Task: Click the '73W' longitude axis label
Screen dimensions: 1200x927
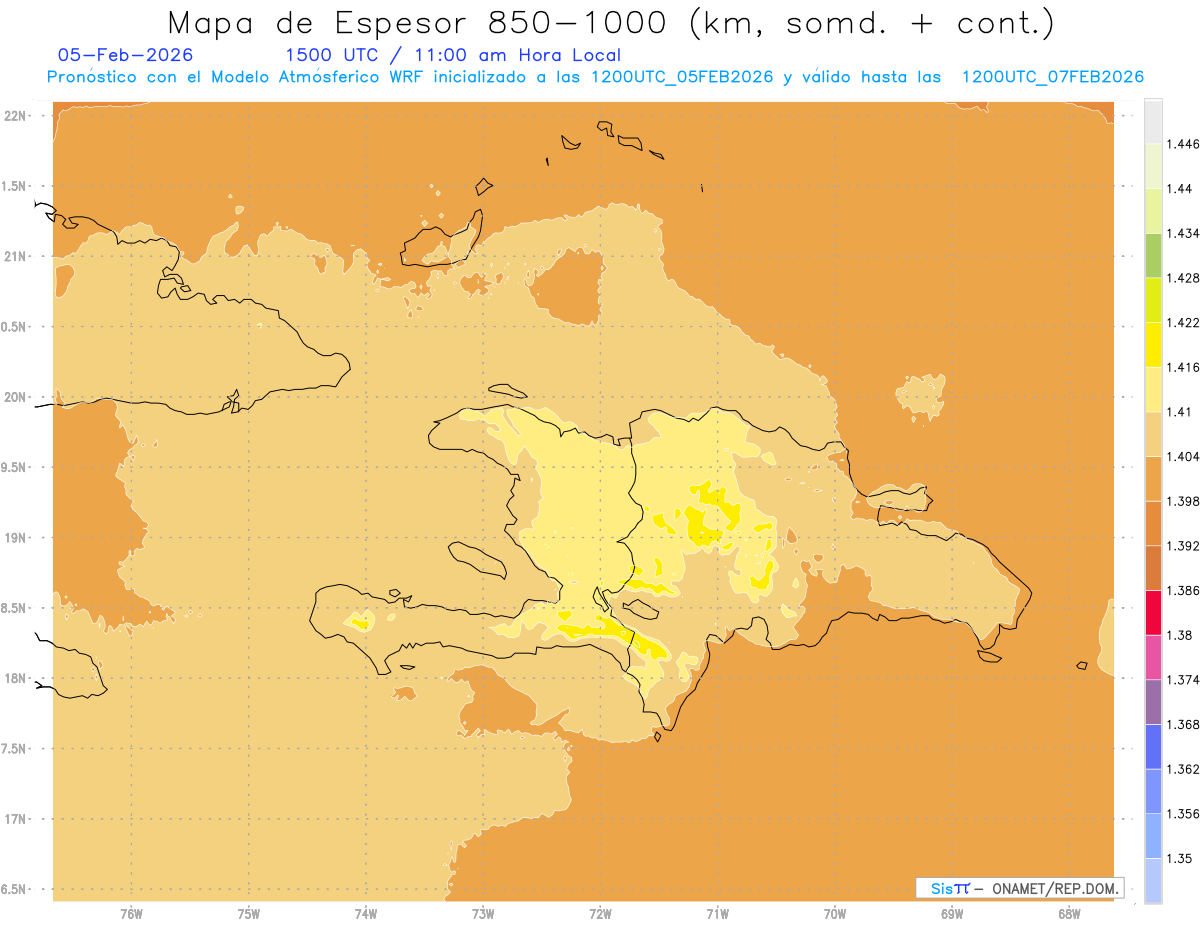Action: pos(483,914)
